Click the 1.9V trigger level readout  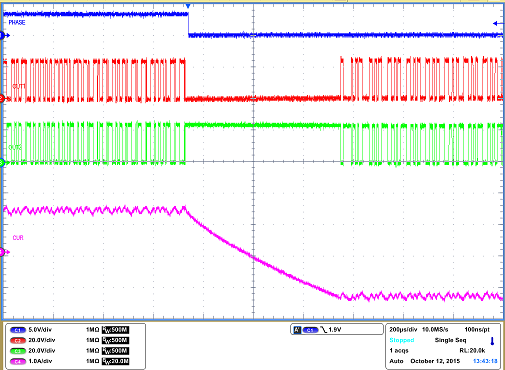tap(335, 330)
